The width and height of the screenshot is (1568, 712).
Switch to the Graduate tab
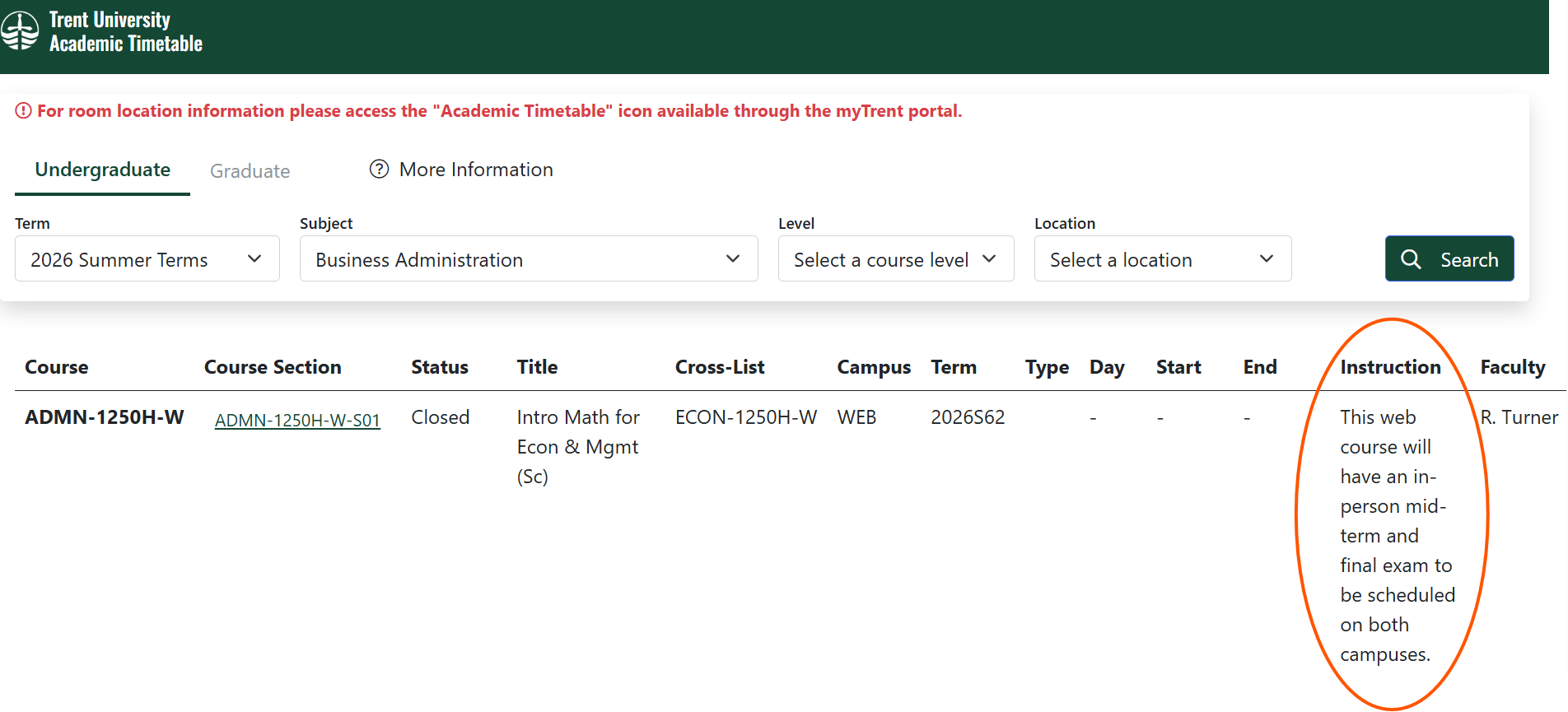(250, 170)
